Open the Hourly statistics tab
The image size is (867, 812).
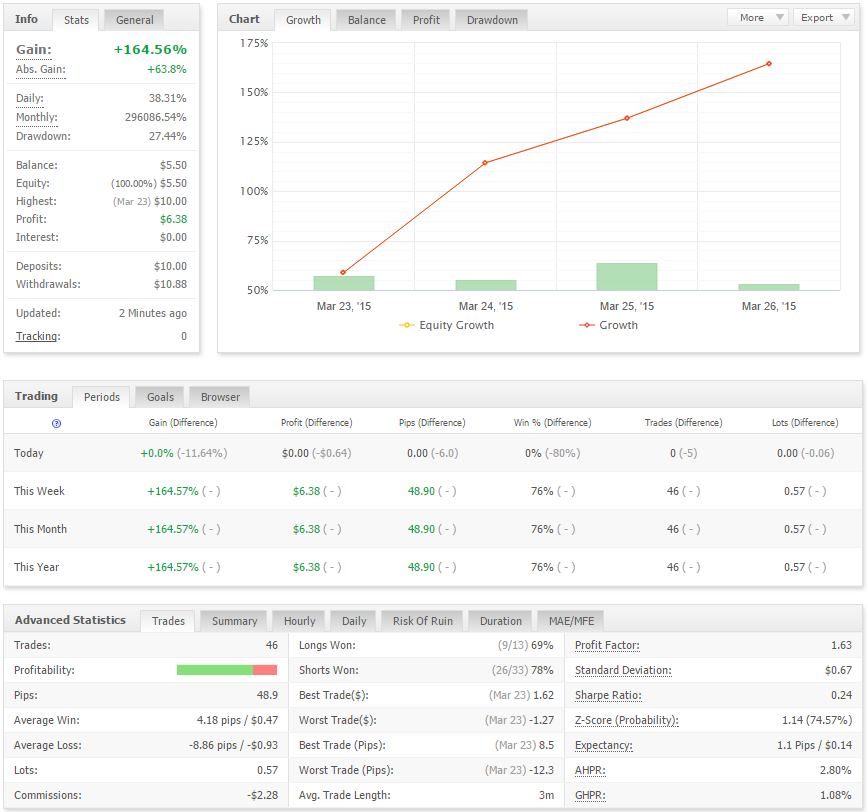tap(299, 621)
